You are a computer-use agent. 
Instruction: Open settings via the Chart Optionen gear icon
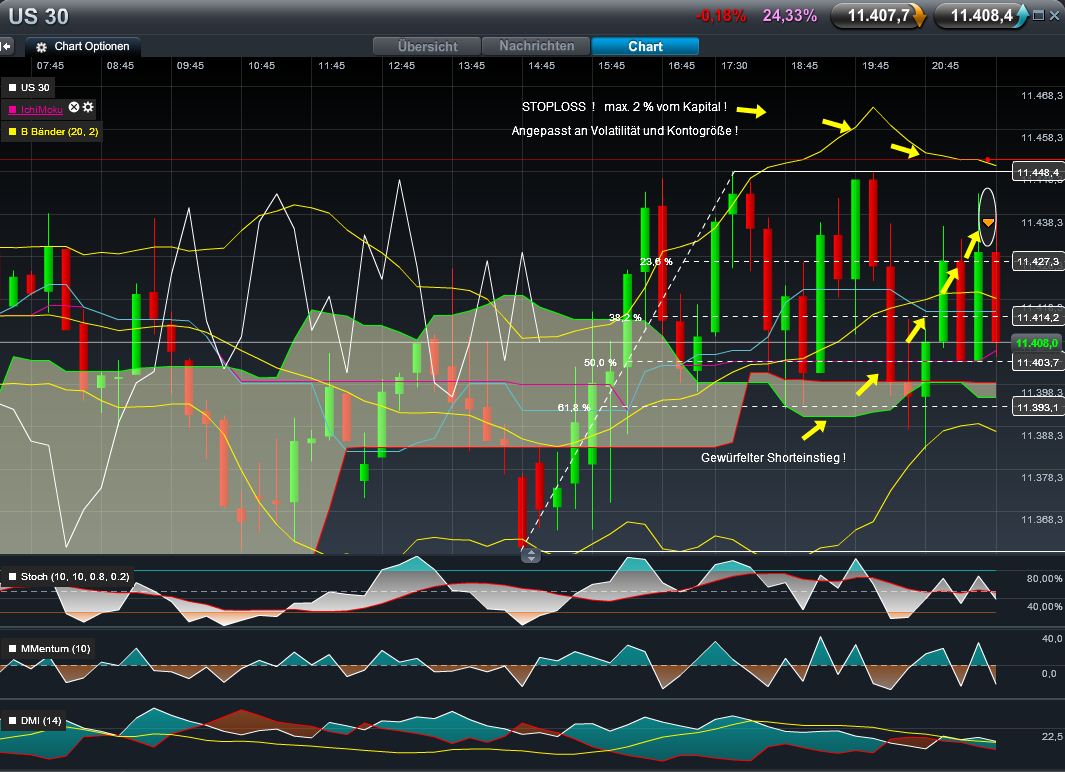pos(40,46)
